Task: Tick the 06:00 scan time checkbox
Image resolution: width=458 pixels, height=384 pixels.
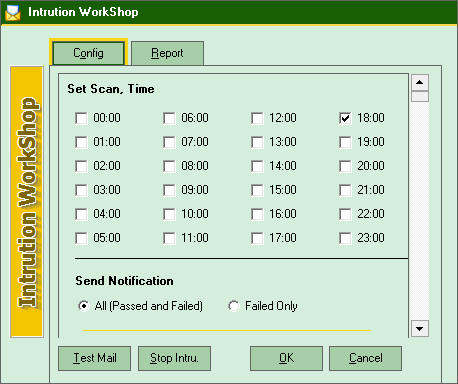Action: [169, 118]
